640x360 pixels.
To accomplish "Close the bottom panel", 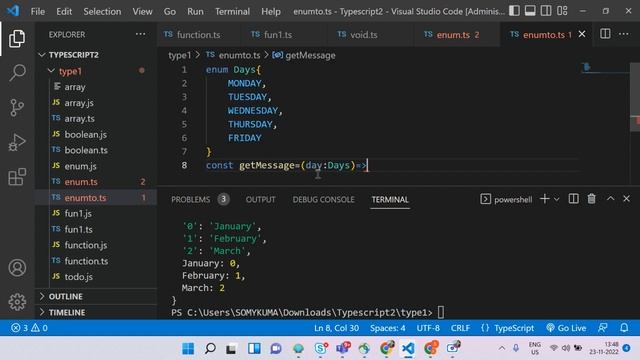I will [x=627, y=199].
